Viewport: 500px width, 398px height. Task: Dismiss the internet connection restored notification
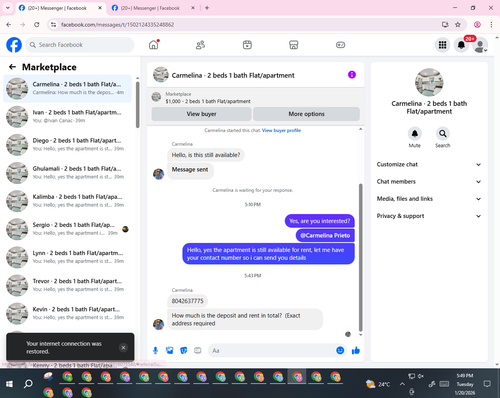[123, 348]
